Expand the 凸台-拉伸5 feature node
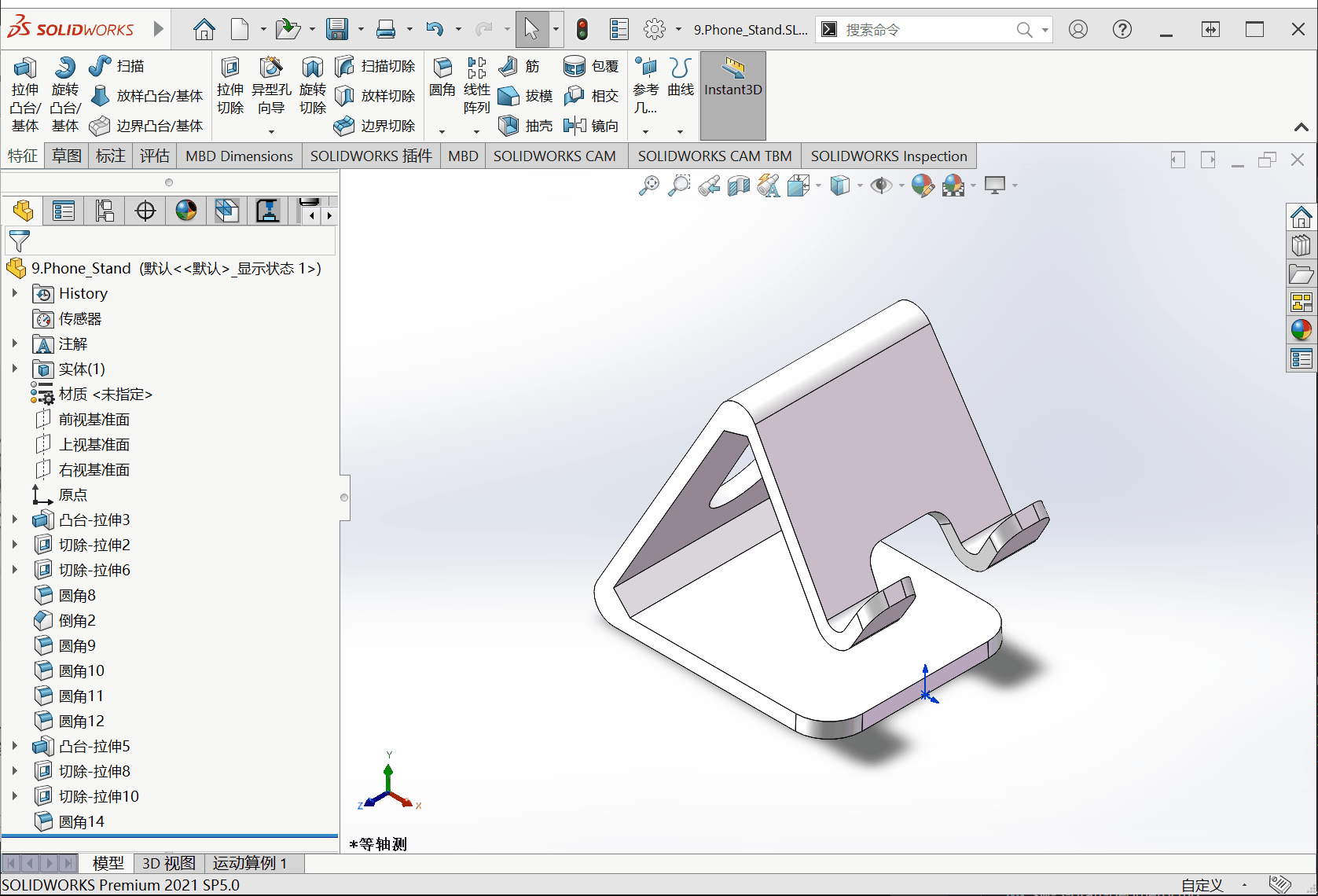Viewport: 1318px width, 896px height. click(15, 746)
